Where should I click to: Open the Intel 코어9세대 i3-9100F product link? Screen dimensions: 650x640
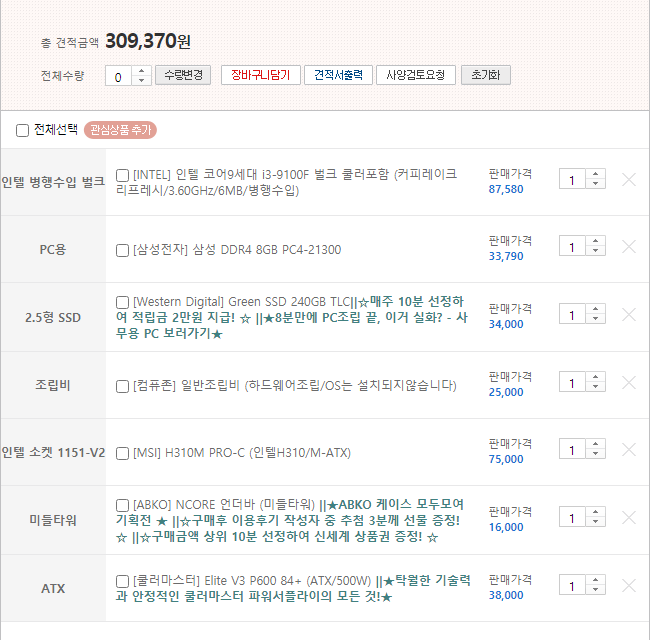tap(286, 182)
